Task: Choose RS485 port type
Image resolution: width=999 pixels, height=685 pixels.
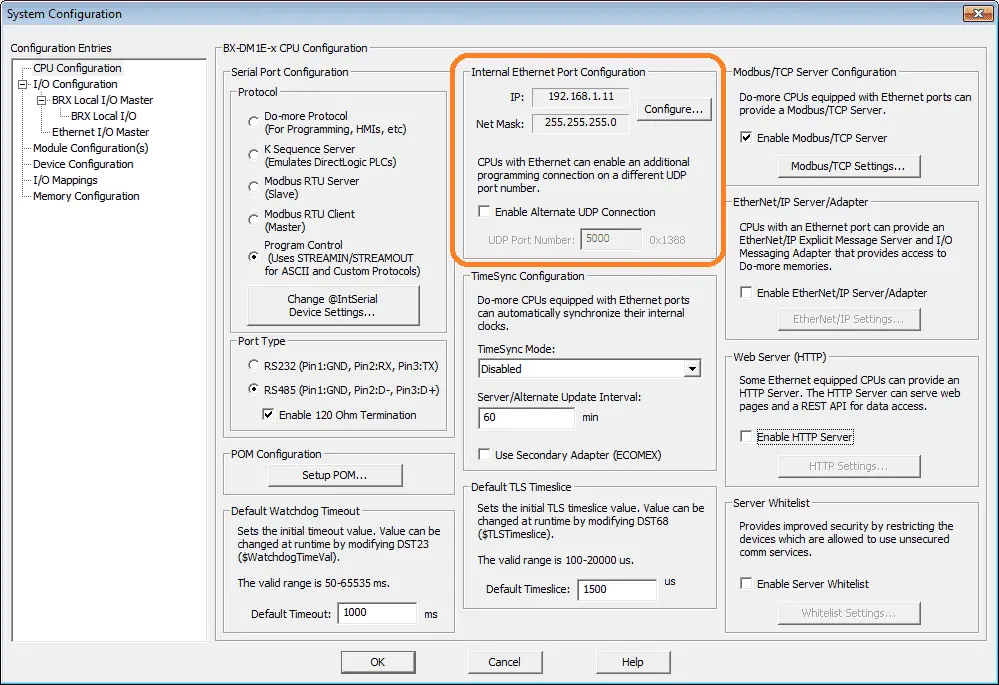Action: (x=254, y=389)
